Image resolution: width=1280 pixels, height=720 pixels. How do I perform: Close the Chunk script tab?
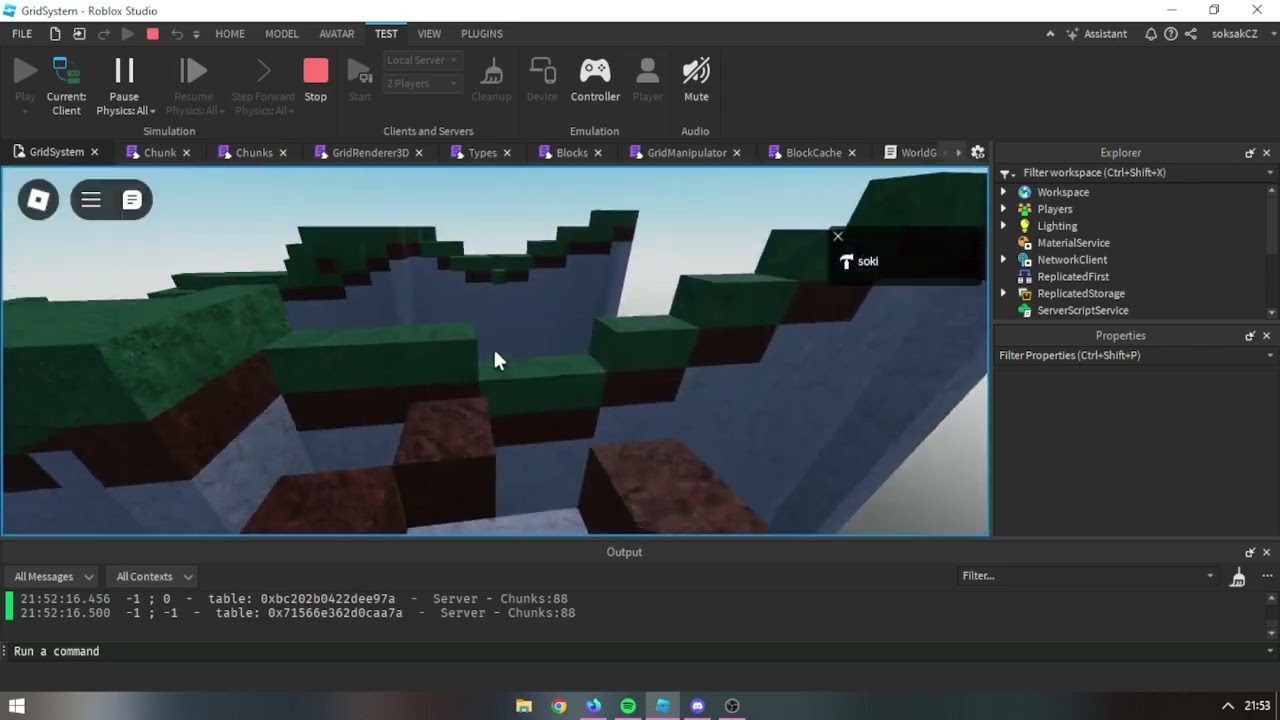(x=186, y=153)
